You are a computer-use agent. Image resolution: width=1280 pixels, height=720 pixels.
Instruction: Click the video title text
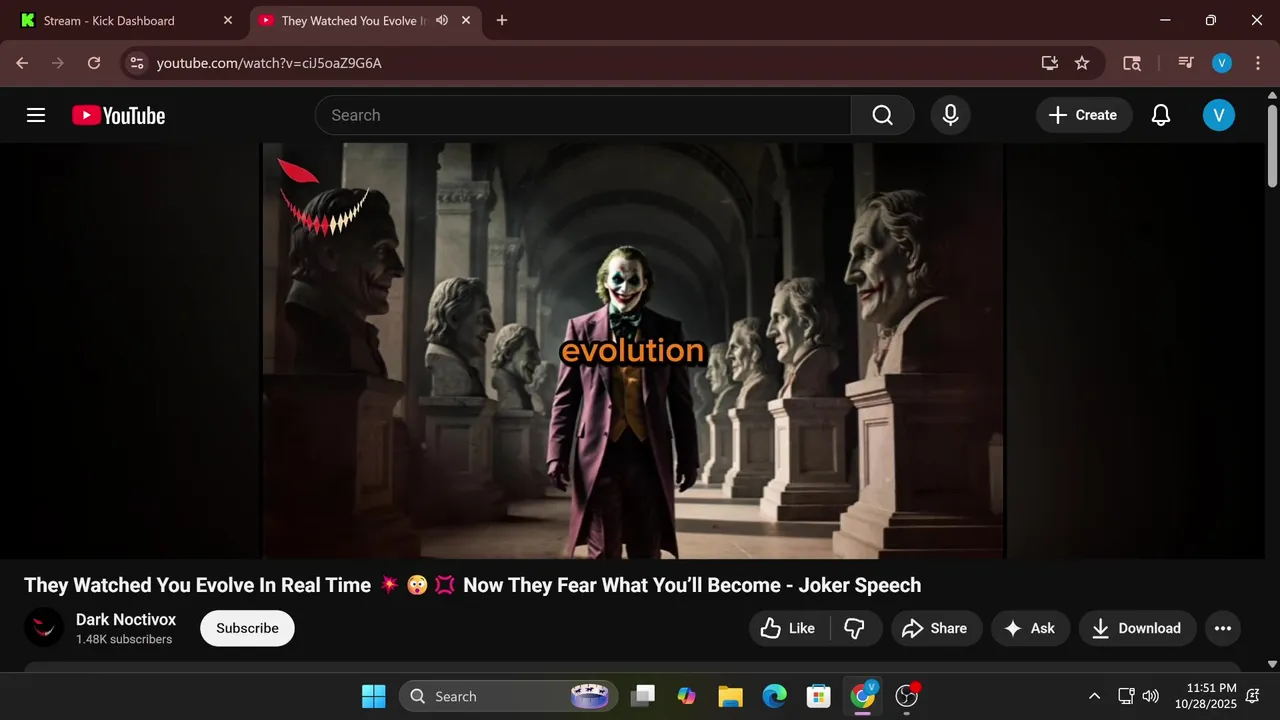point(472,585)
